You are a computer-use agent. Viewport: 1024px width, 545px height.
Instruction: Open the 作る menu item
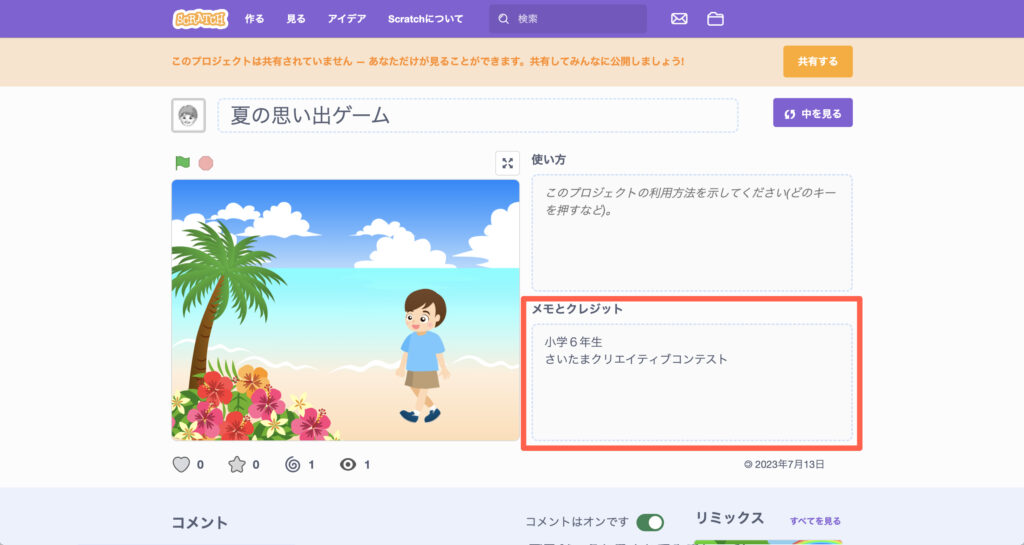(x=254, y=19)
